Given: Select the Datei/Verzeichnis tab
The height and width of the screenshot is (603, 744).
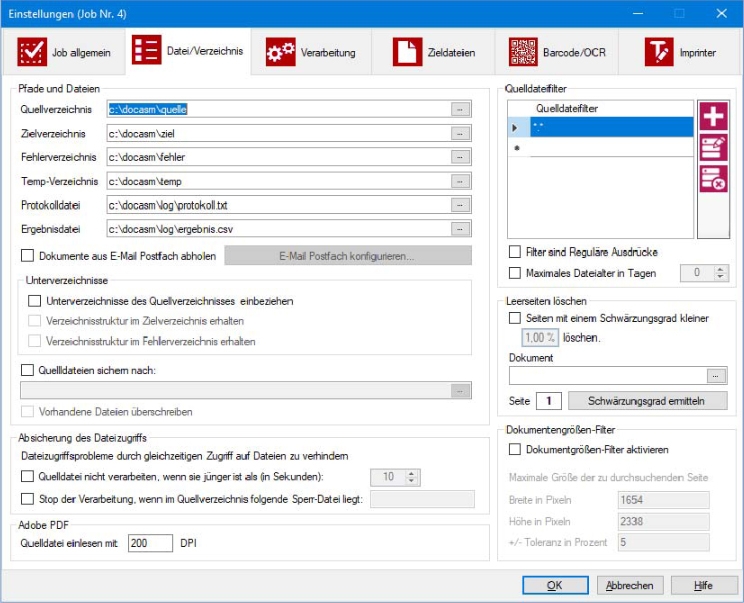Looking at the screenshot, I should pyautogui.click(x=188, y=50).
